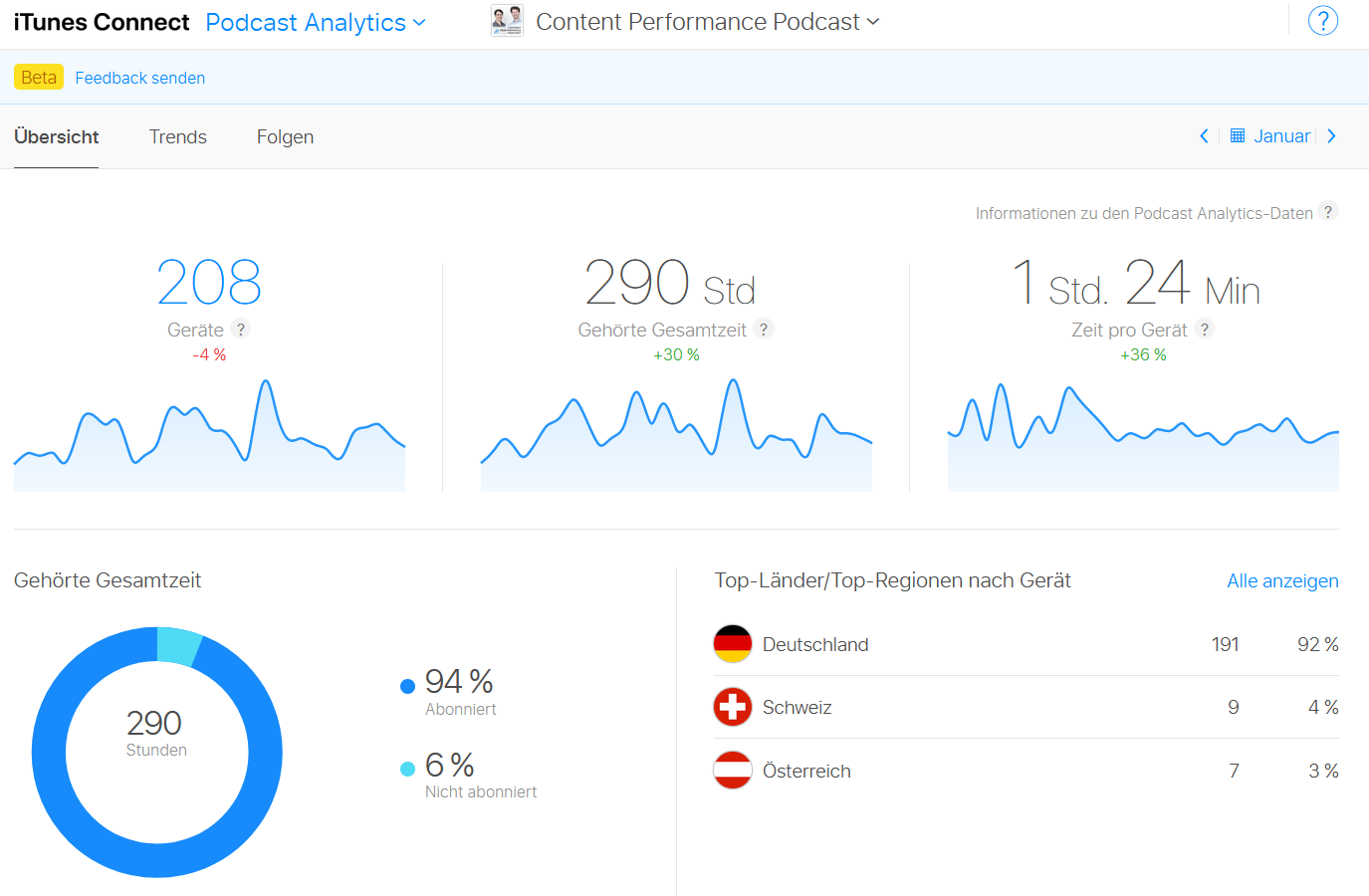
Task: Click 290 Stunden in donut center
Action: pyautogui.click(x=155, y=732)
